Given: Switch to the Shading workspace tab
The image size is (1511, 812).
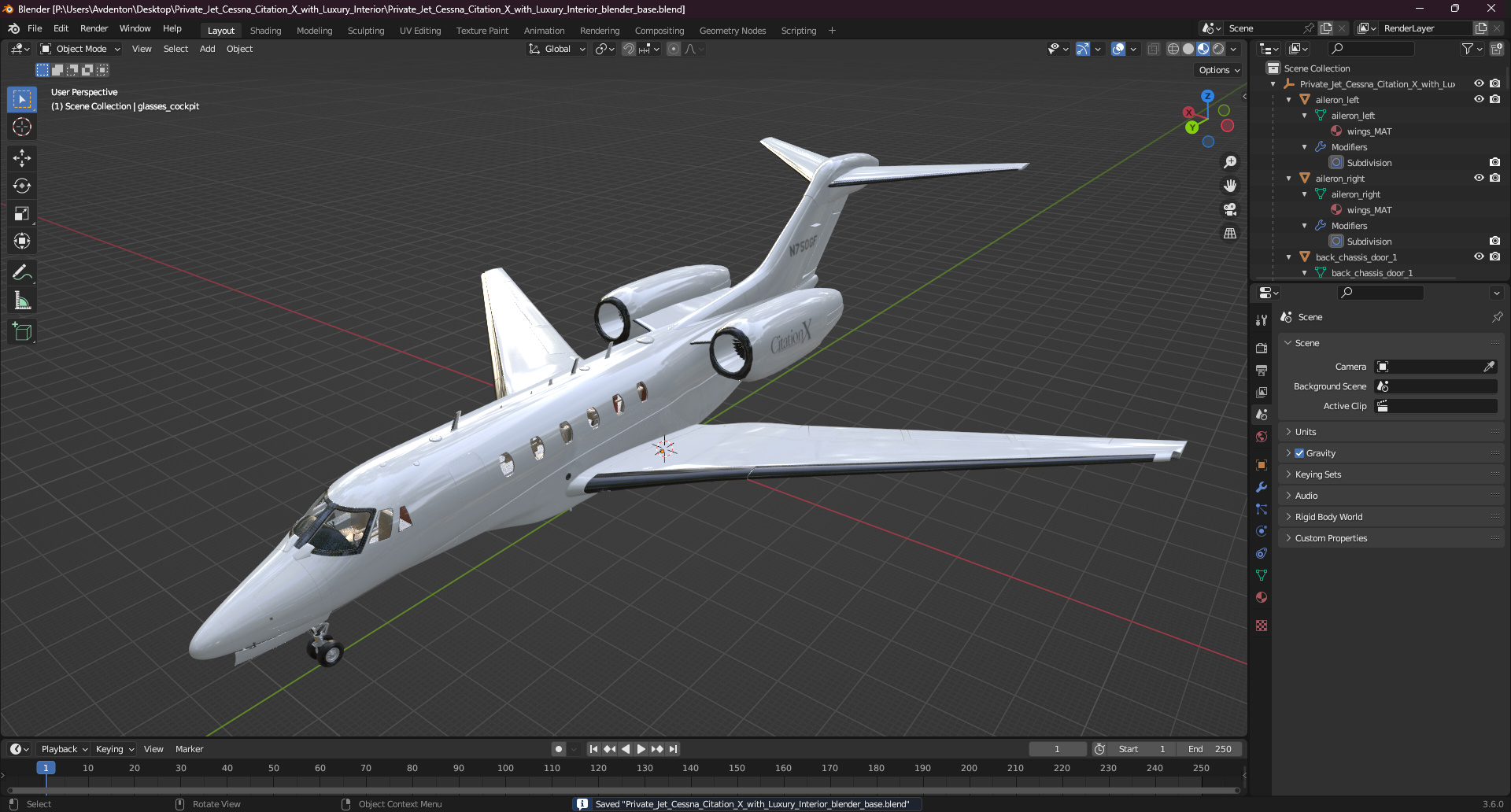Looking at the screenshot, I should pos(265,31).
